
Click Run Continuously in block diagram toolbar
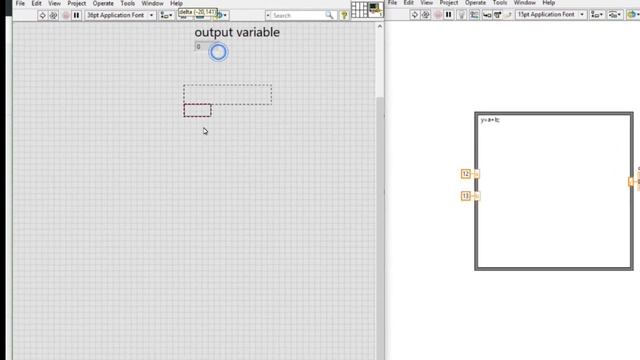tap(426, 15)
